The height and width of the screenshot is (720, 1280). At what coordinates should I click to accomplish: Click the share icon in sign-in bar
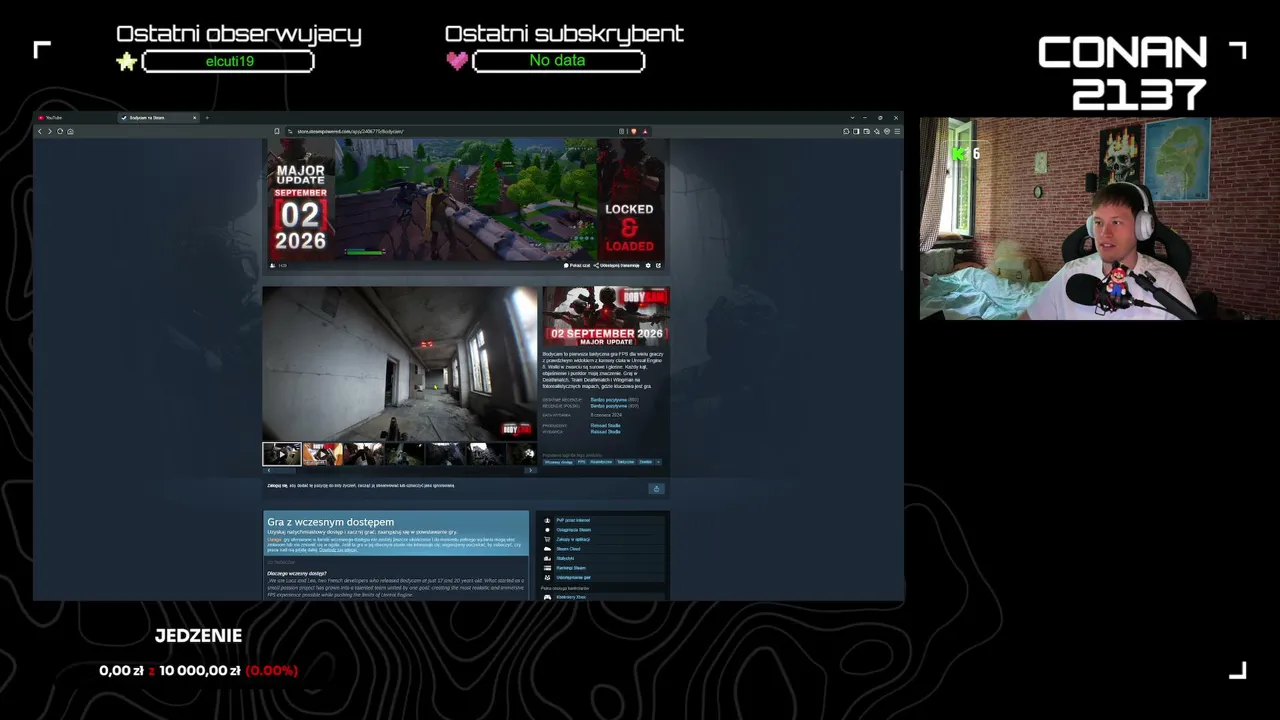(x=656, y=488)
